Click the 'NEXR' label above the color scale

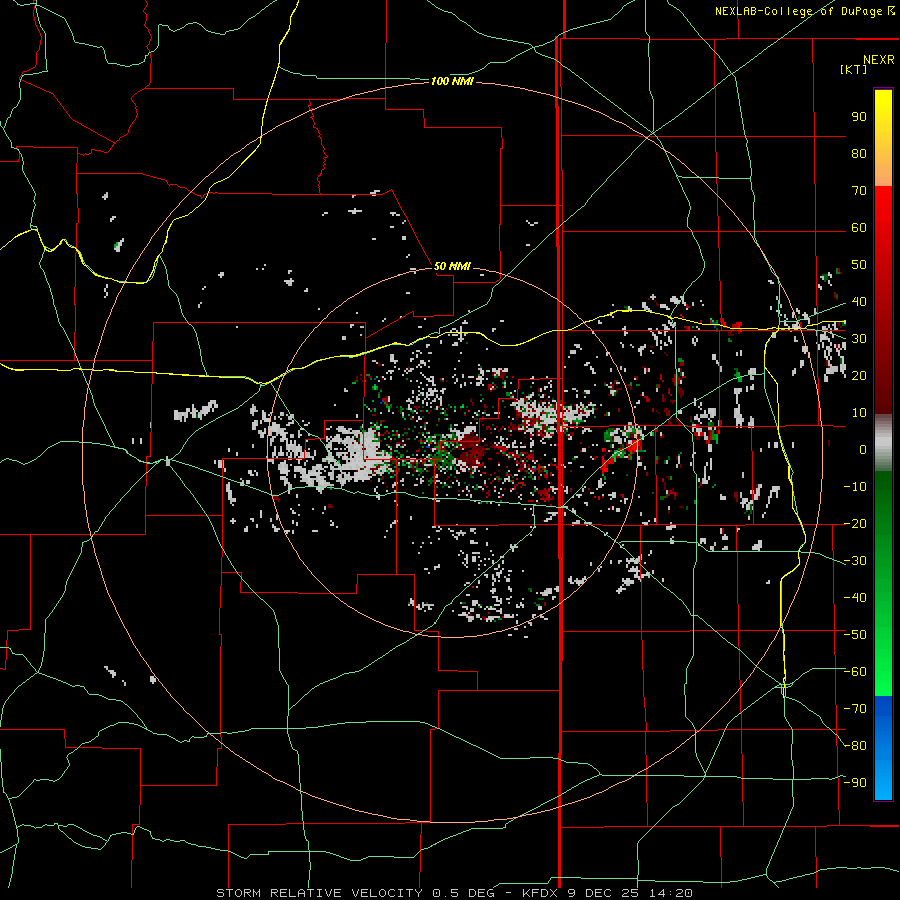[878, 60]
